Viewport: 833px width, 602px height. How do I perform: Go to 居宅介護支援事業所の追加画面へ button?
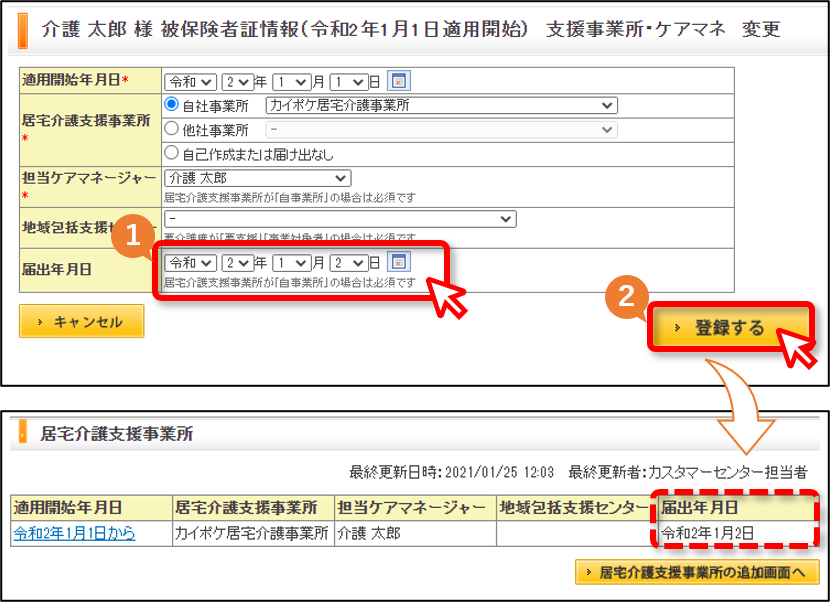pyautogui.click(x=697, y=572)
